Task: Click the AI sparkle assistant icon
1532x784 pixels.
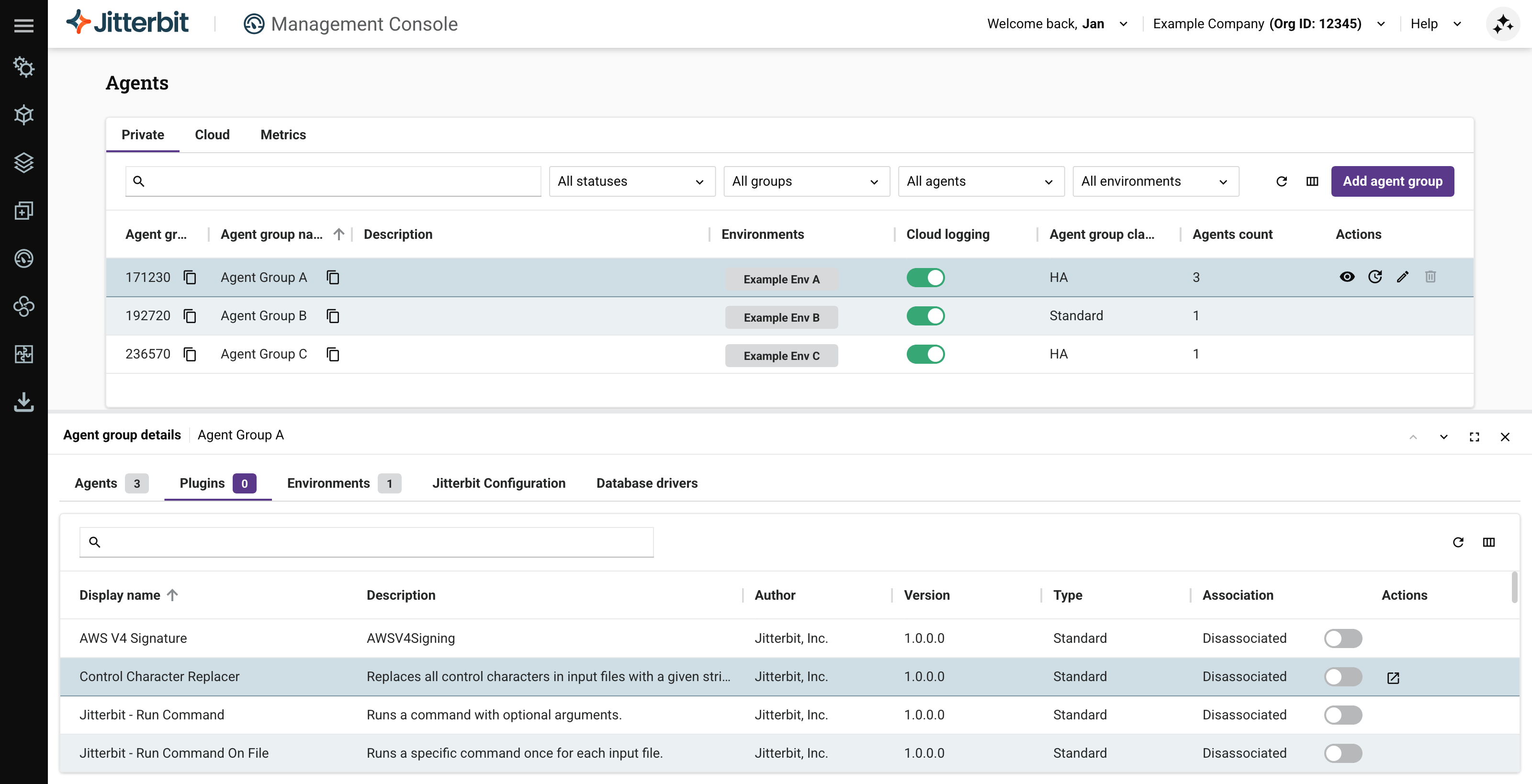Action: tap(1502, 24)
